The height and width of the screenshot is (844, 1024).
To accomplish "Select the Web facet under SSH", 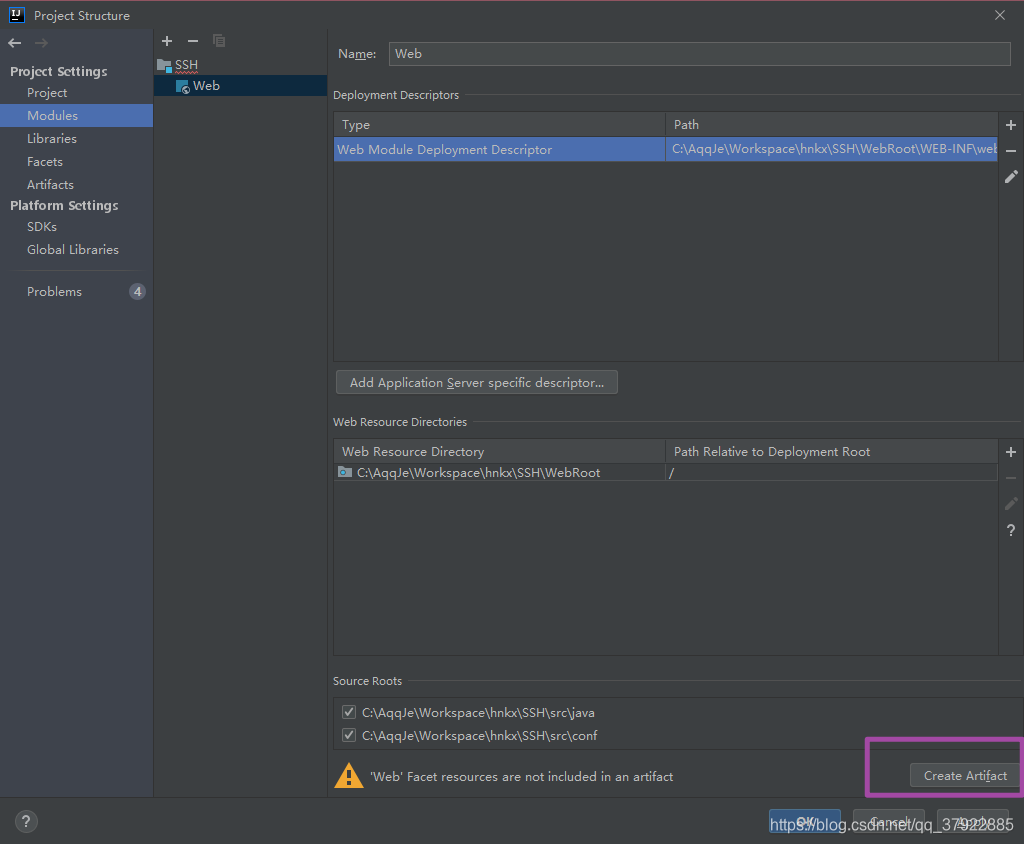I will 198,86.
